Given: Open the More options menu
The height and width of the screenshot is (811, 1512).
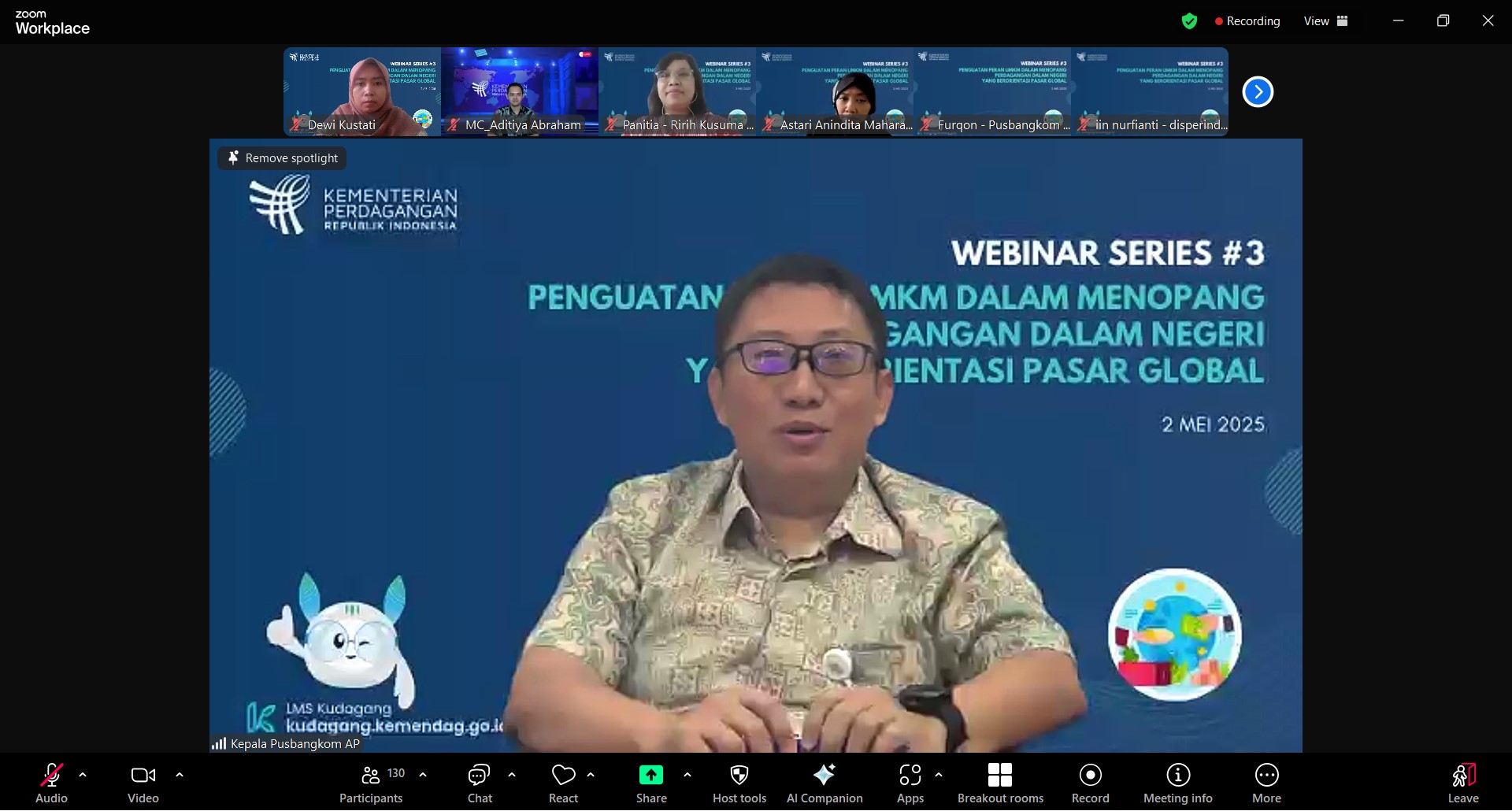Looking at the screenshot, I should click(1266, 783).
